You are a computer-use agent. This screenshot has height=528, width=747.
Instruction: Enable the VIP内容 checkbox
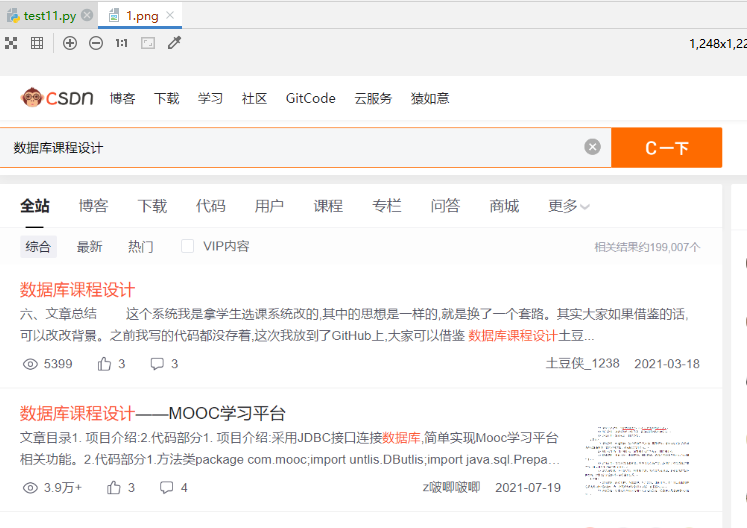coord(187,246)
